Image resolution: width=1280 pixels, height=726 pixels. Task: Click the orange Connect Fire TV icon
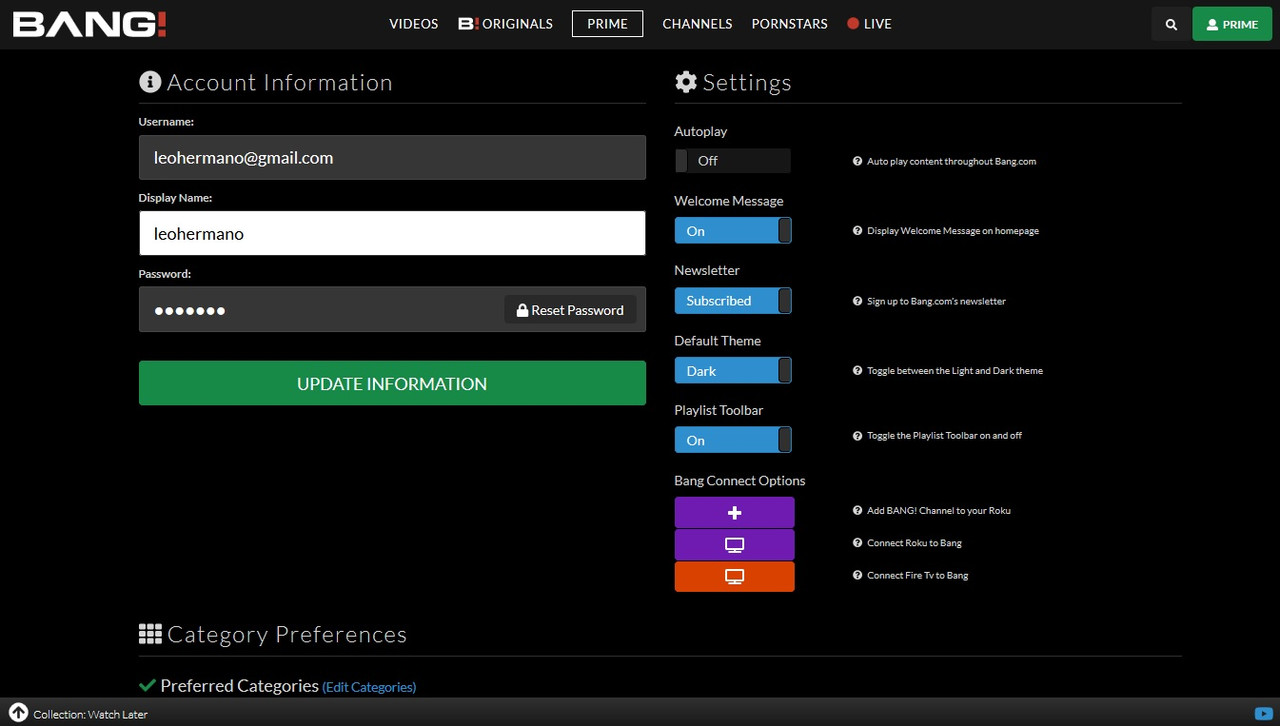[734, 577]
